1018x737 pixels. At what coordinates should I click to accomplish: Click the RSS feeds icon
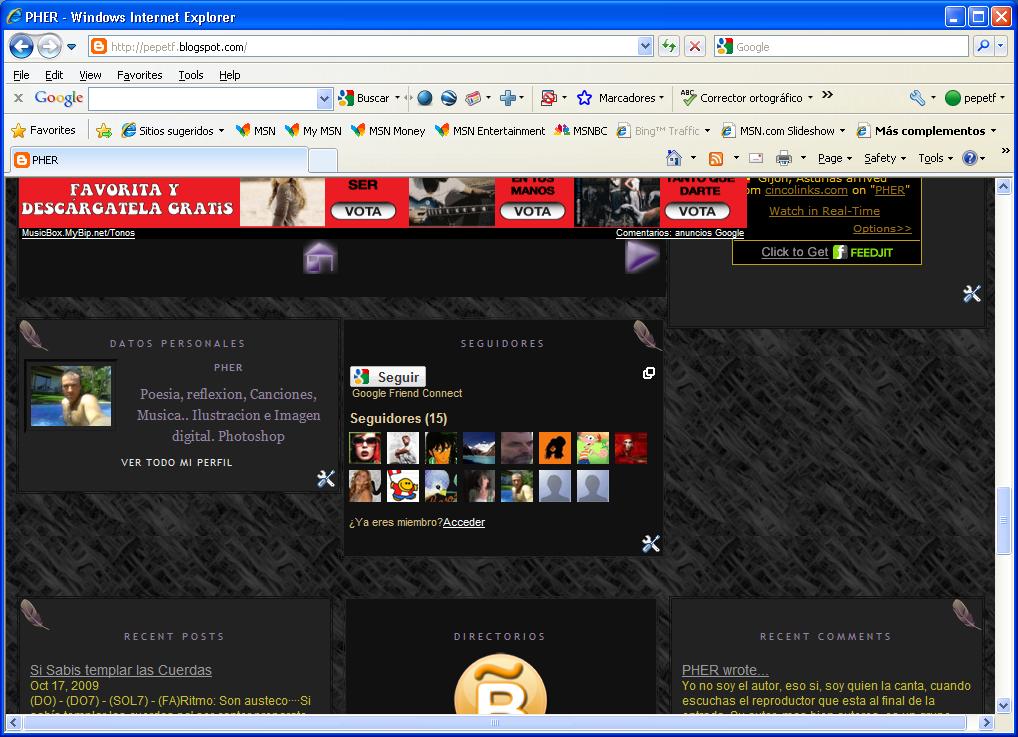[715, 158]
